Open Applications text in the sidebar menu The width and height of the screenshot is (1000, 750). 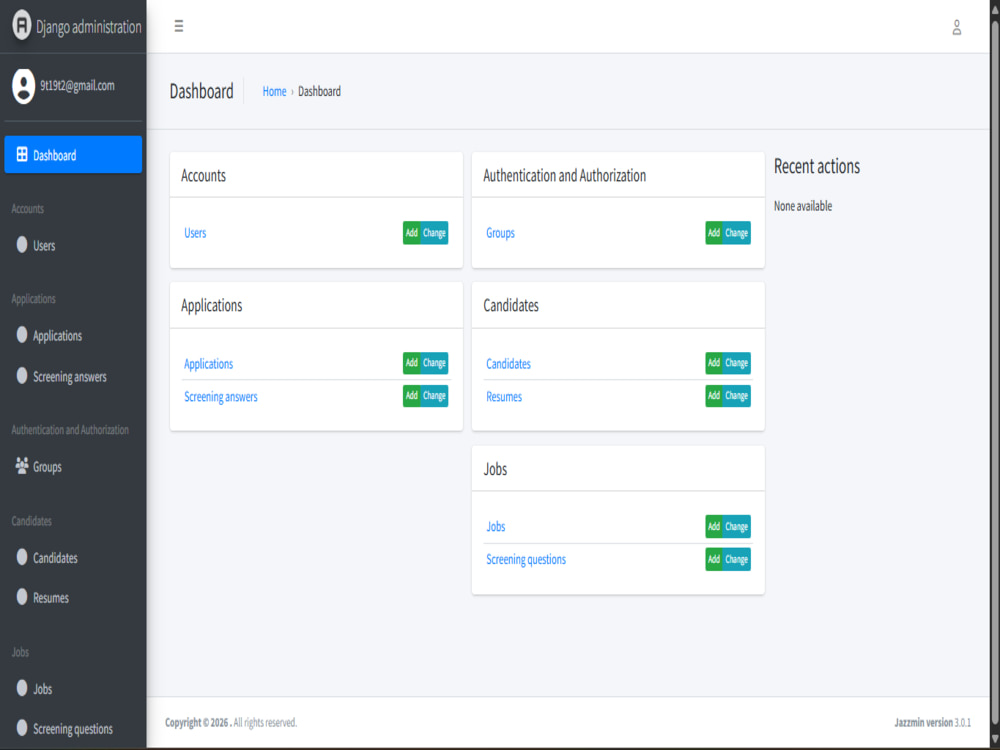pyautogui.click(x=57, y=336)
